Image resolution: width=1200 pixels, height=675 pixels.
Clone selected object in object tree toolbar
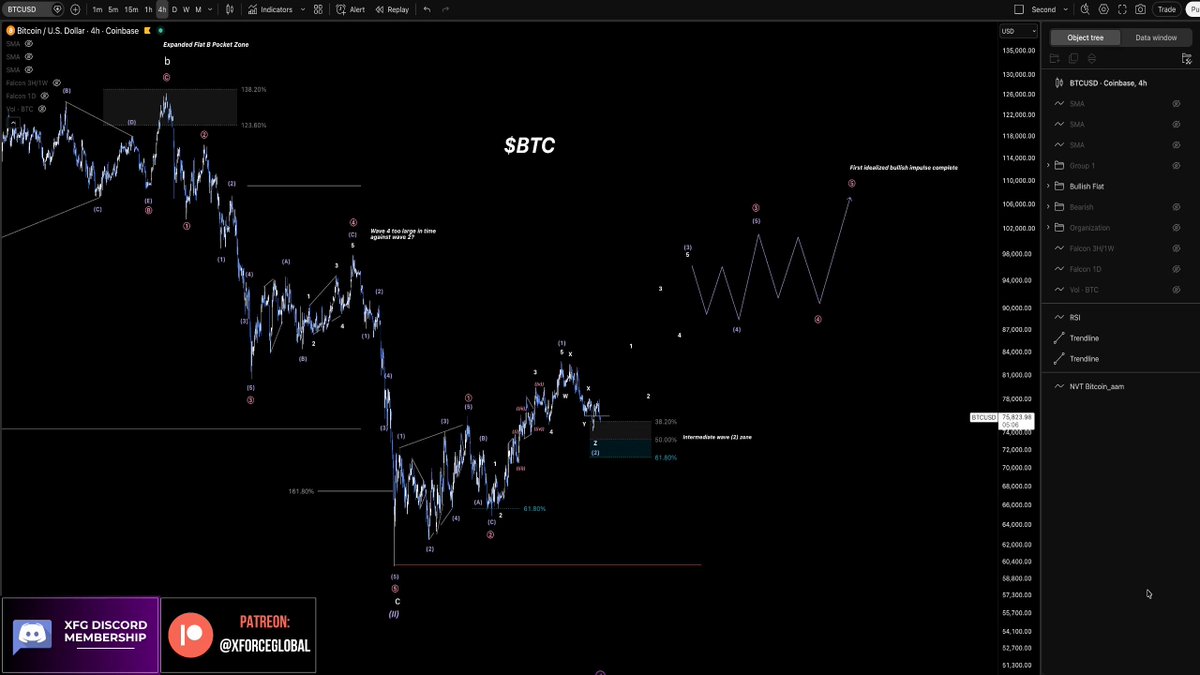point(1073,59)
